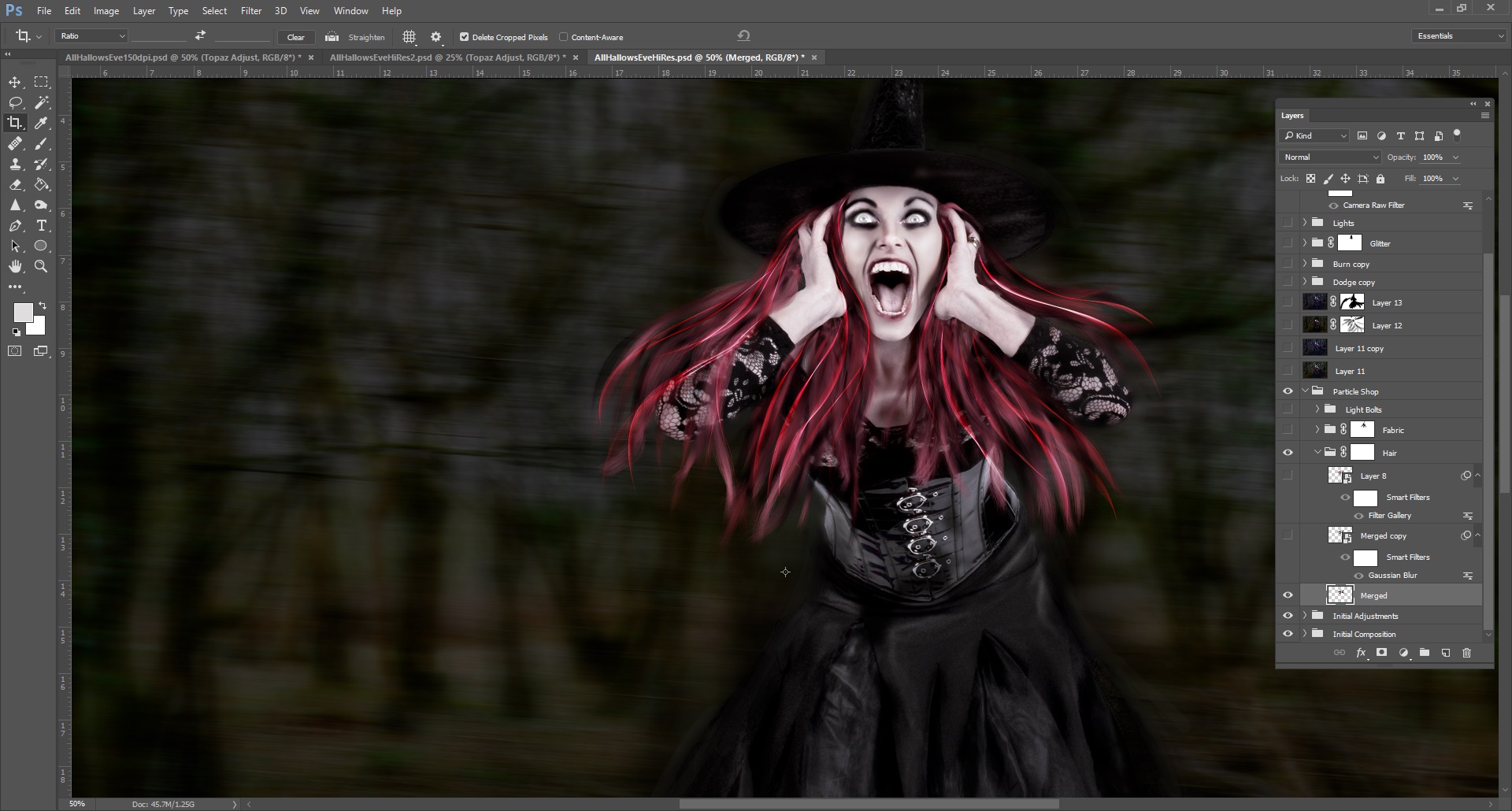Open the layer blend mode dropdown showing Normal
The height and width of the screenshot is (811, 1512).
pos(1329,157)
